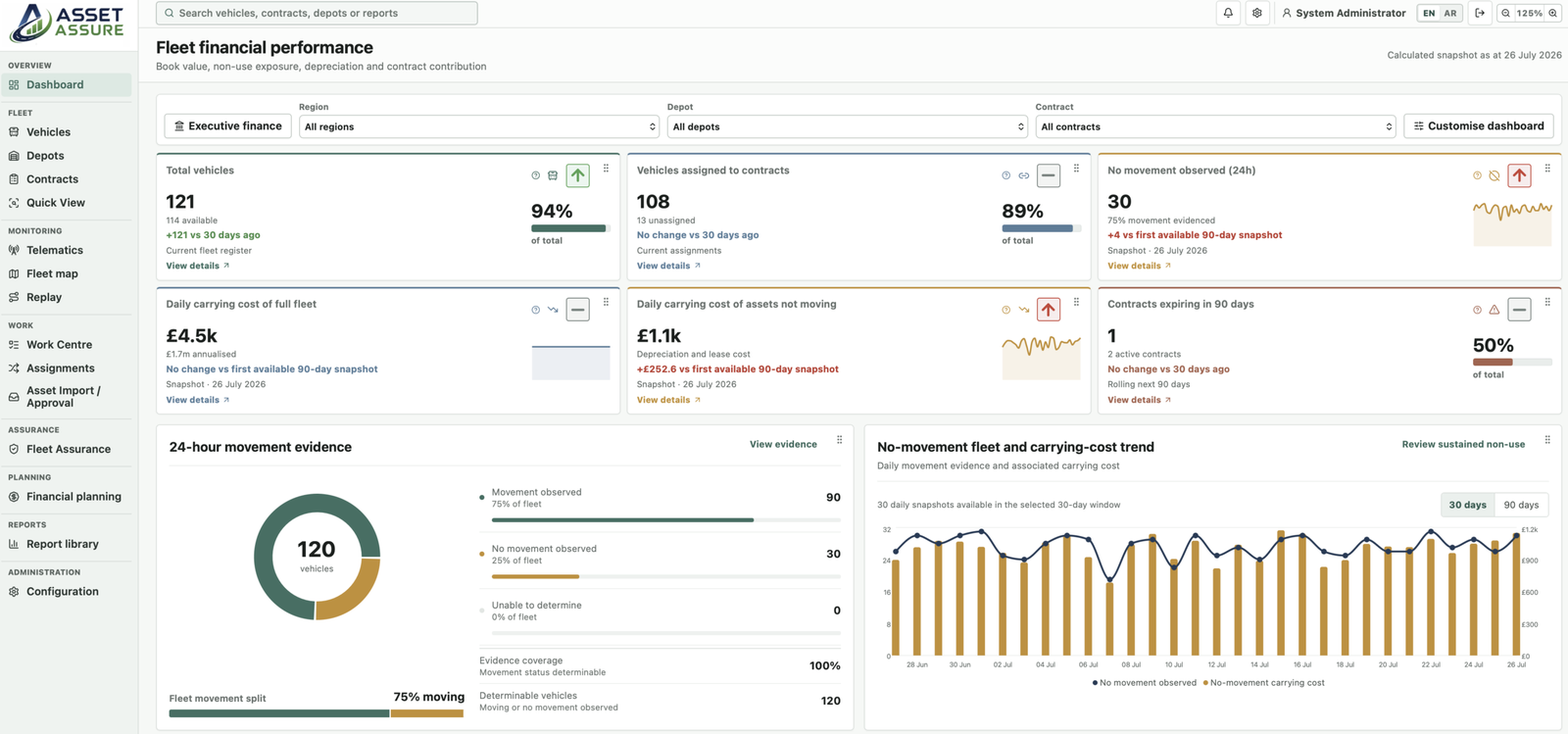
Task: Click help icon on Vehicles assigned to contracts
Action: point(1005,175)
